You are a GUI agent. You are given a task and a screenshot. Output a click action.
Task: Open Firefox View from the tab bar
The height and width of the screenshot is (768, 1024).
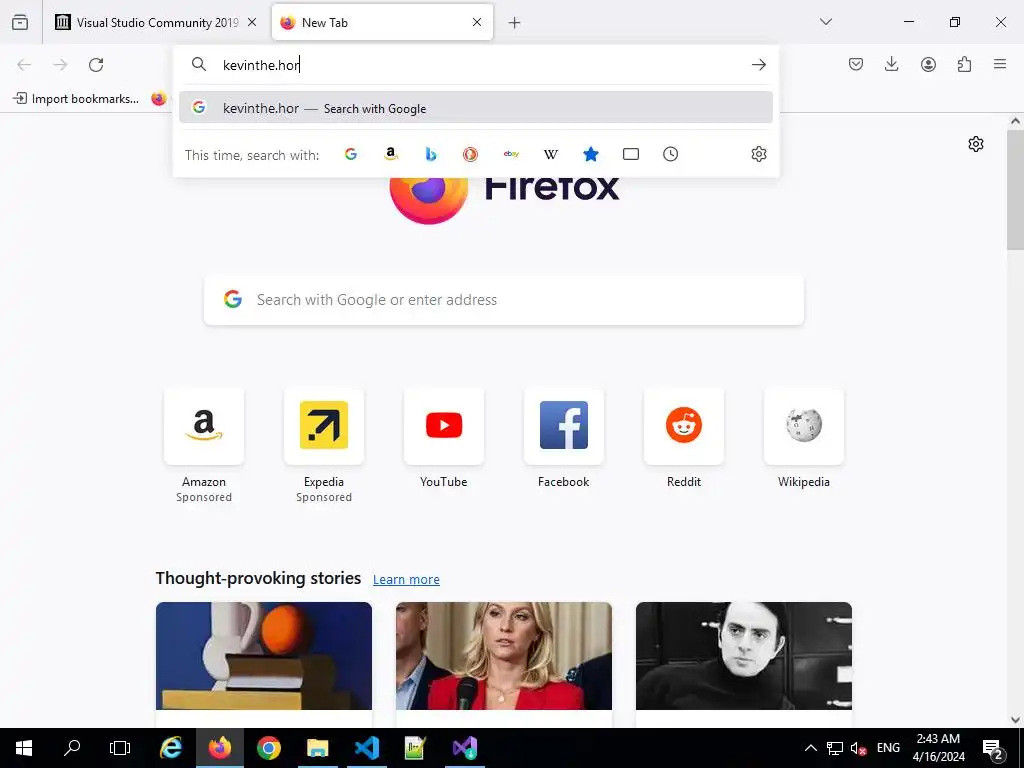(20, 23)
